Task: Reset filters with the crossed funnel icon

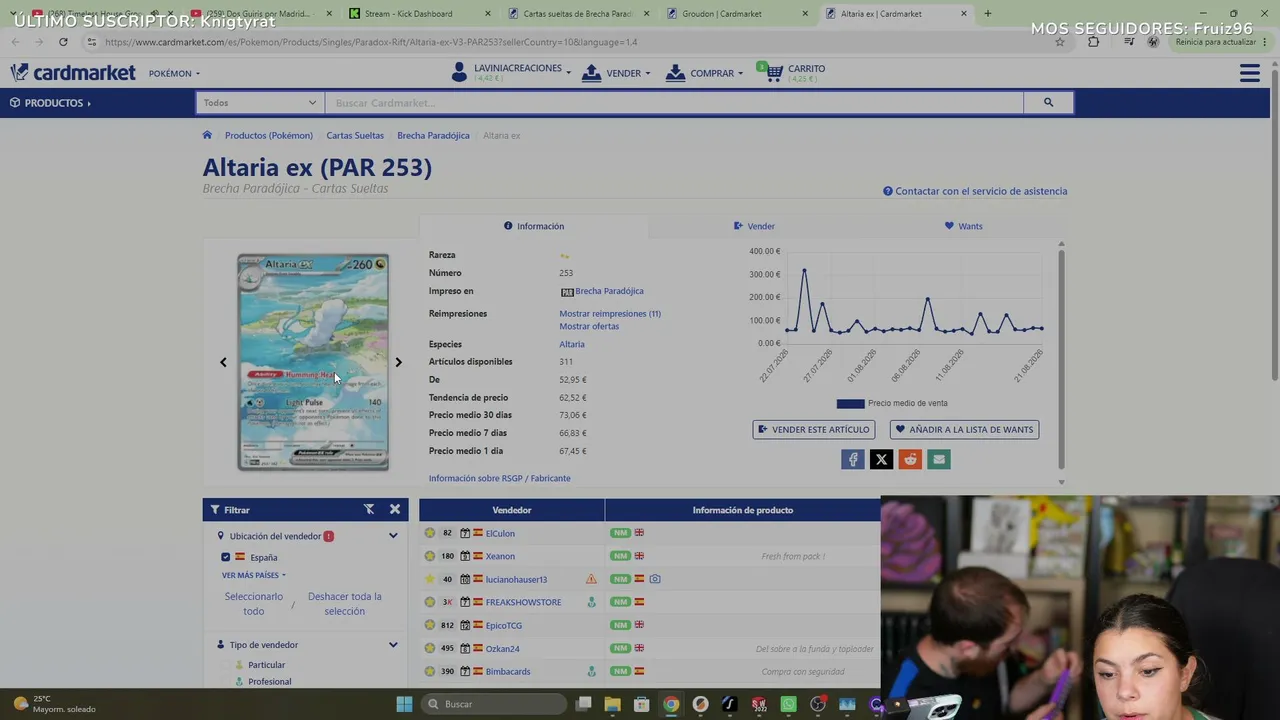Action: [369, 509]
